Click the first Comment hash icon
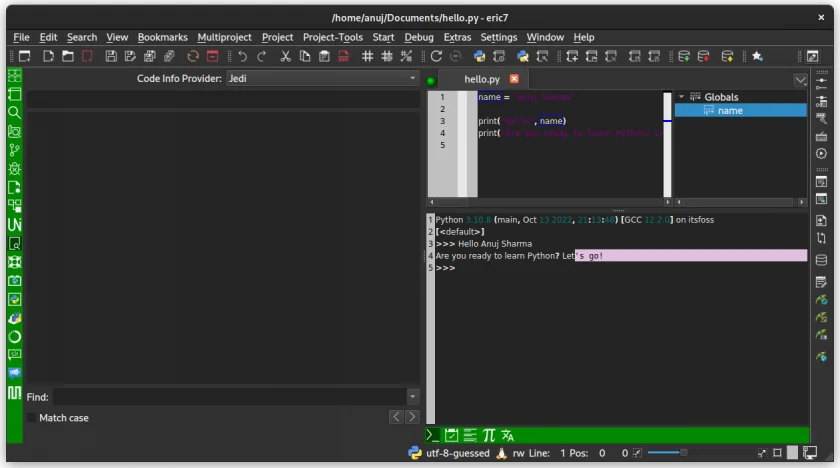The width and height of the screenshot is (840, 468). click(368, 56)
